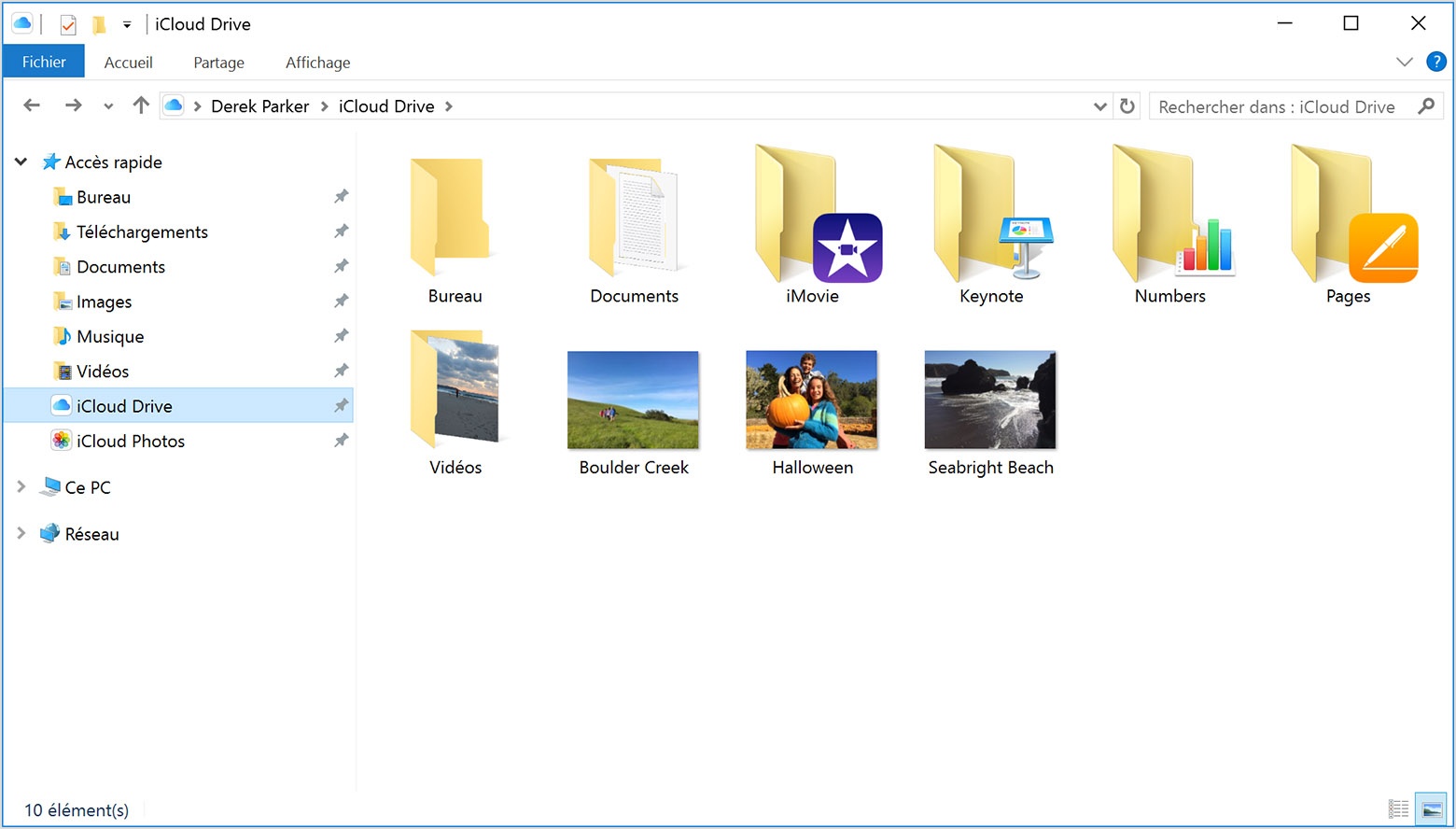This screenshot has height=829, width=1456.
Task: Open the Fichier menu
Action: click(x=44, y=63)
